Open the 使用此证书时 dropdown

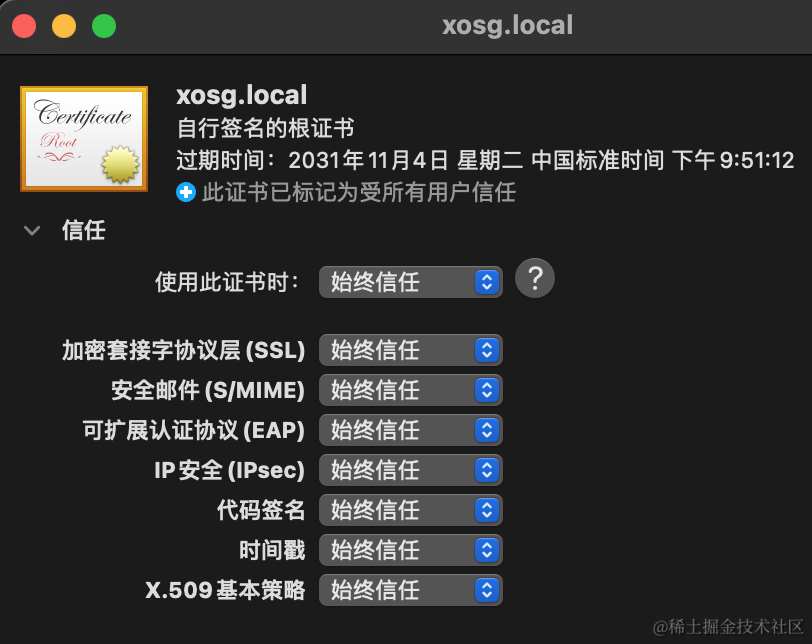tap(410, 281)
